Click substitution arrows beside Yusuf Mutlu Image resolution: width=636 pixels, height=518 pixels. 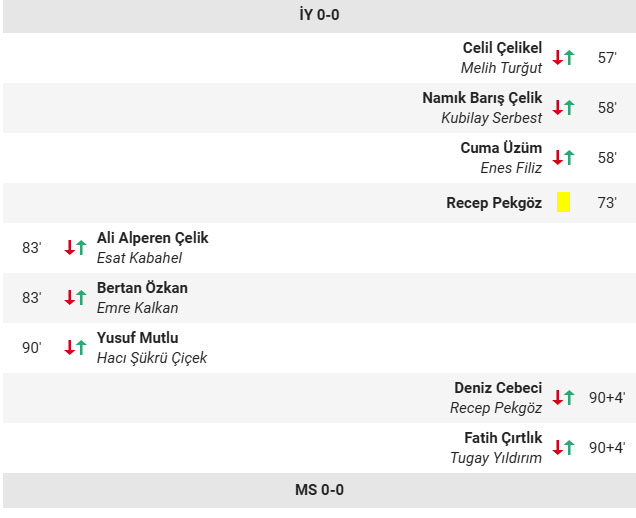76,348
